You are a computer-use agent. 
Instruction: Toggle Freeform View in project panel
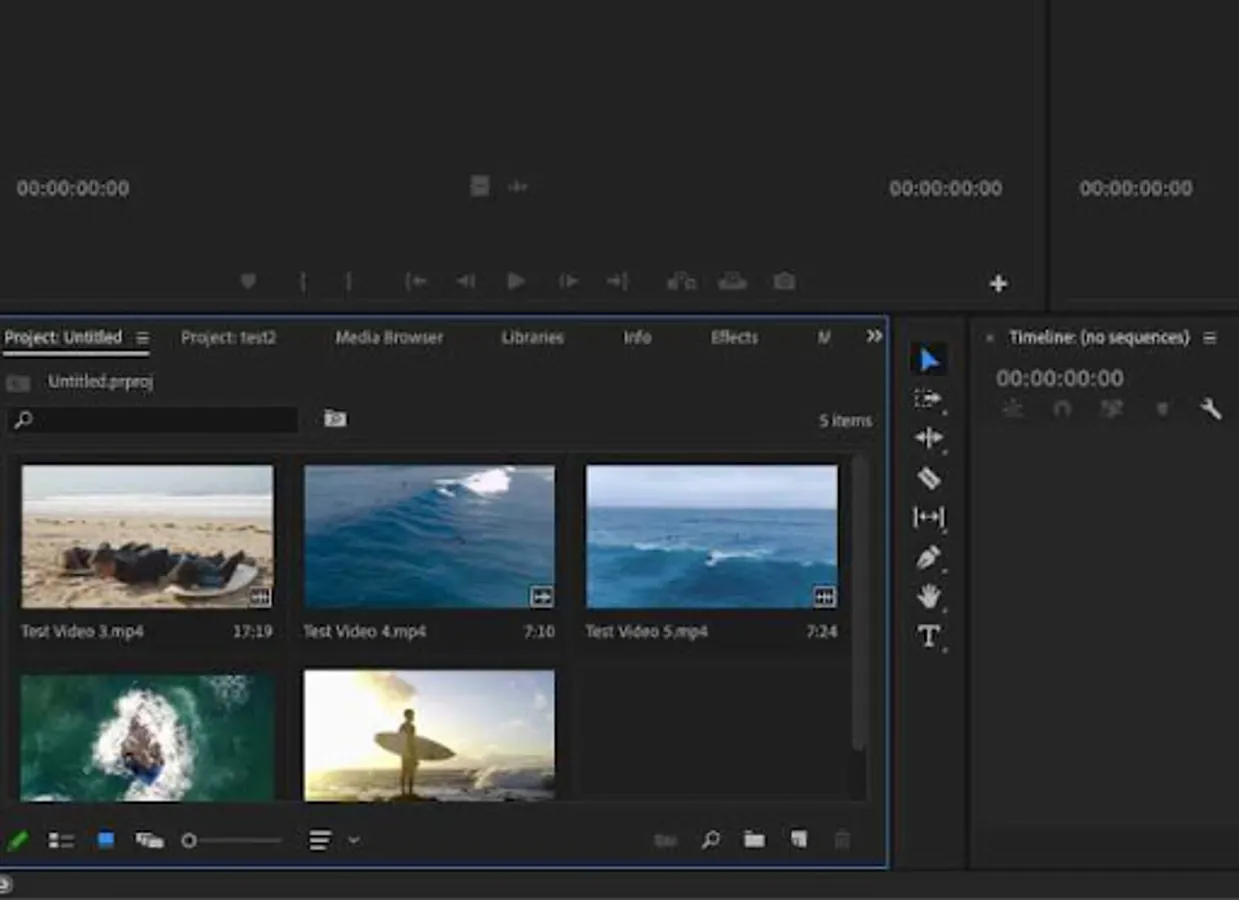pos(149,841)
